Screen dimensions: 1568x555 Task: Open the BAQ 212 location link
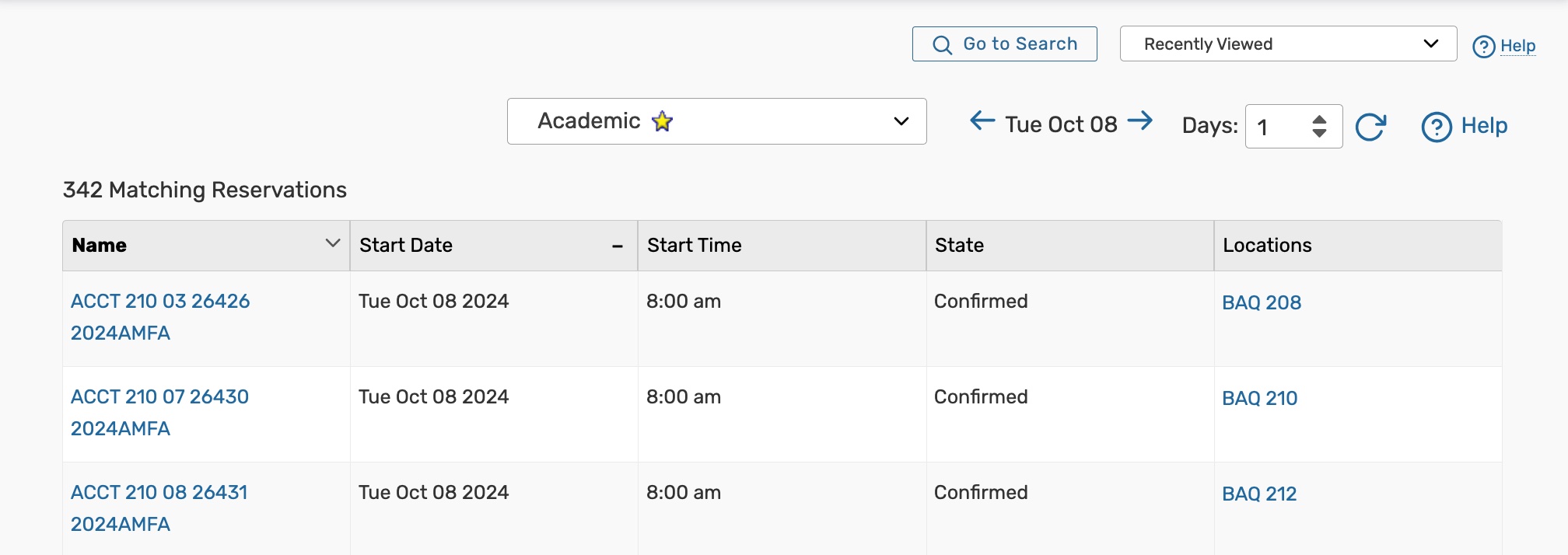point(1259,494)
